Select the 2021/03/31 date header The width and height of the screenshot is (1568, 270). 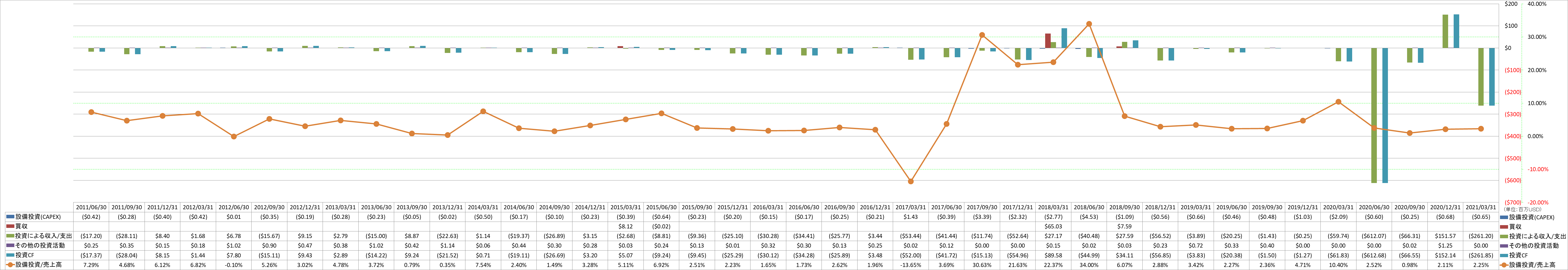pos(1481,207)
